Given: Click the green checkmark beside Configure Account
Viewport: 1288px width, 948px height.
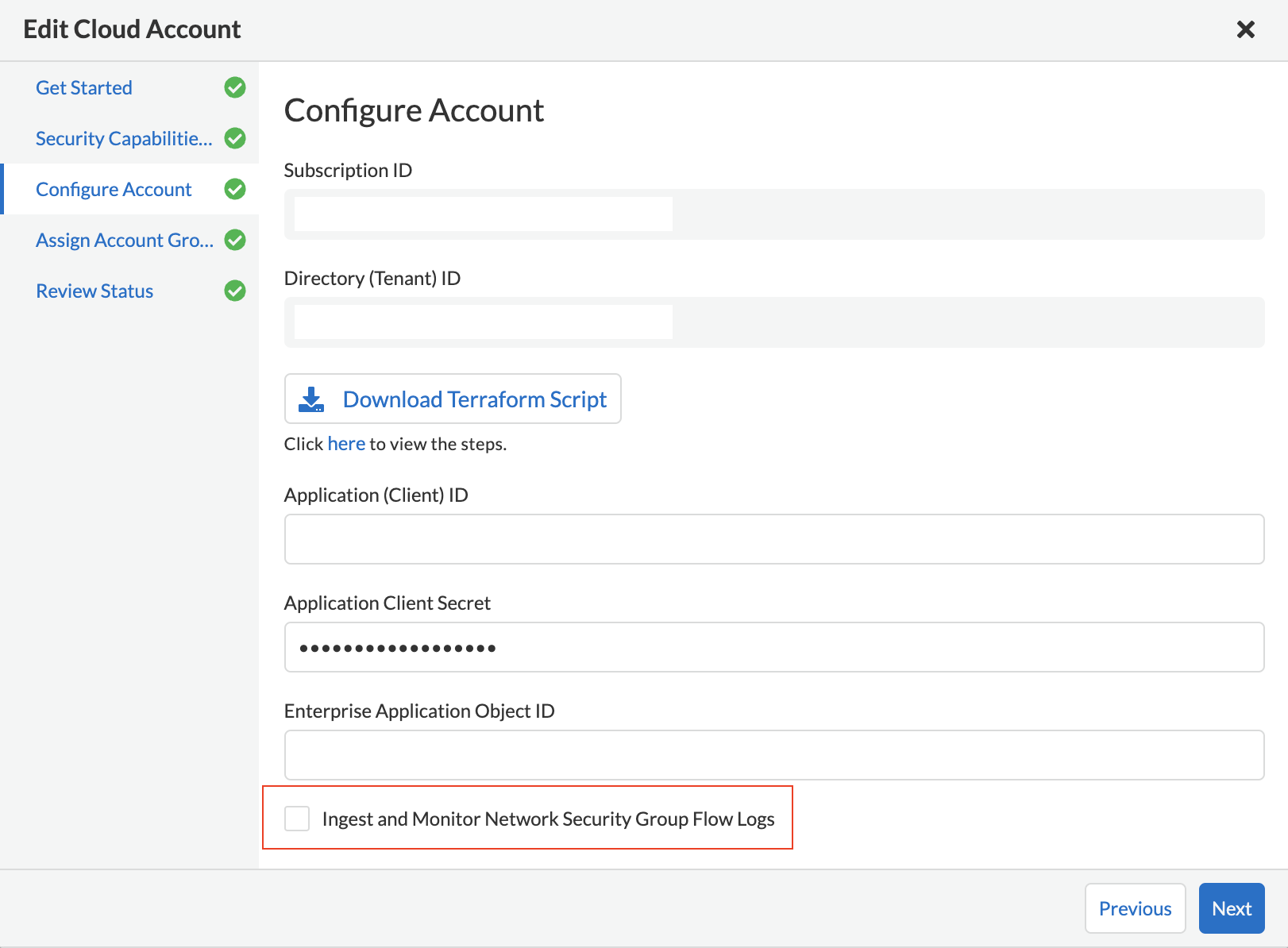Looking at the screenshot, I should 235,189.
